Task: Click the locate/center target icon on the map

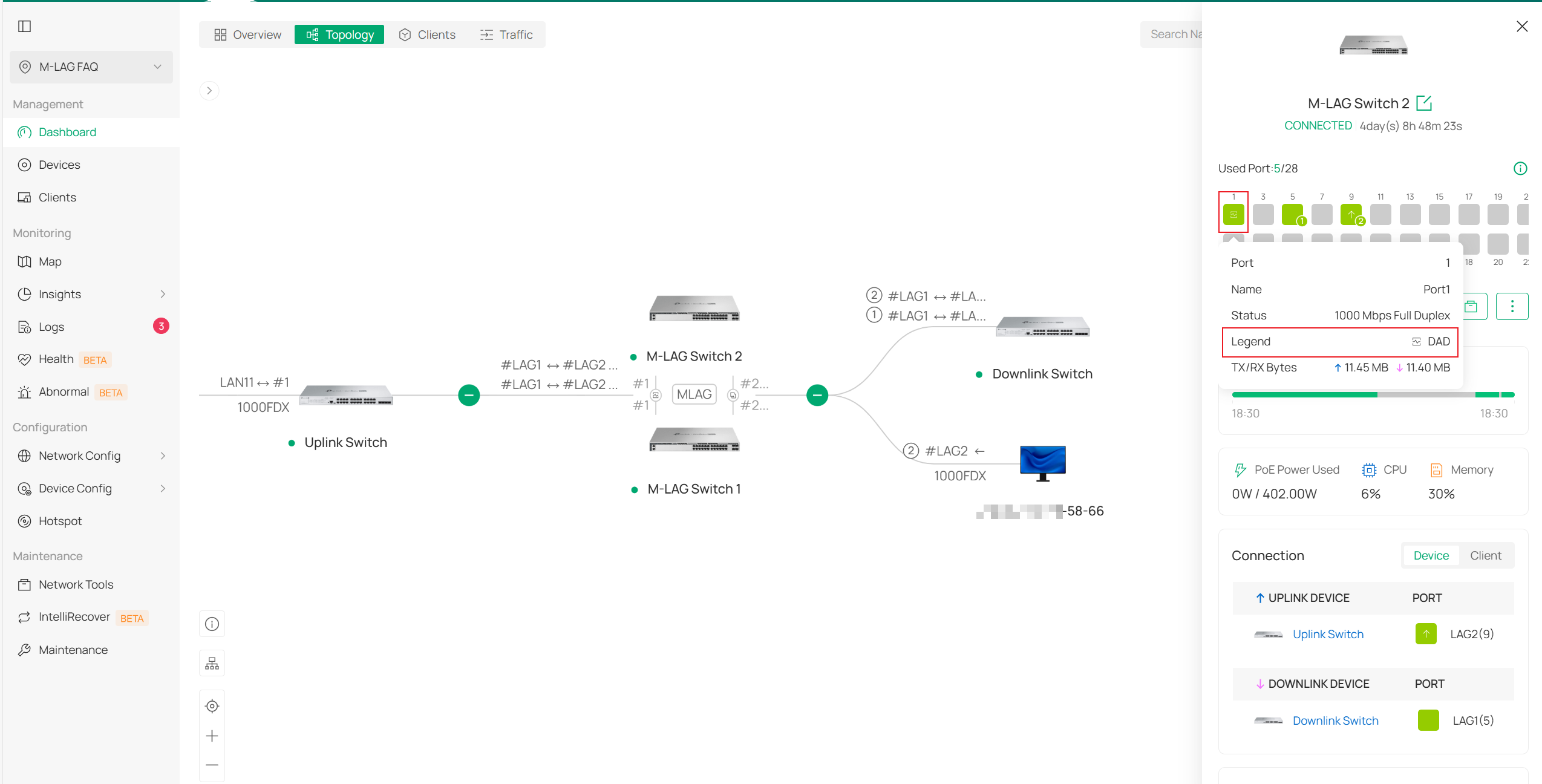Action: click(212, 706)
